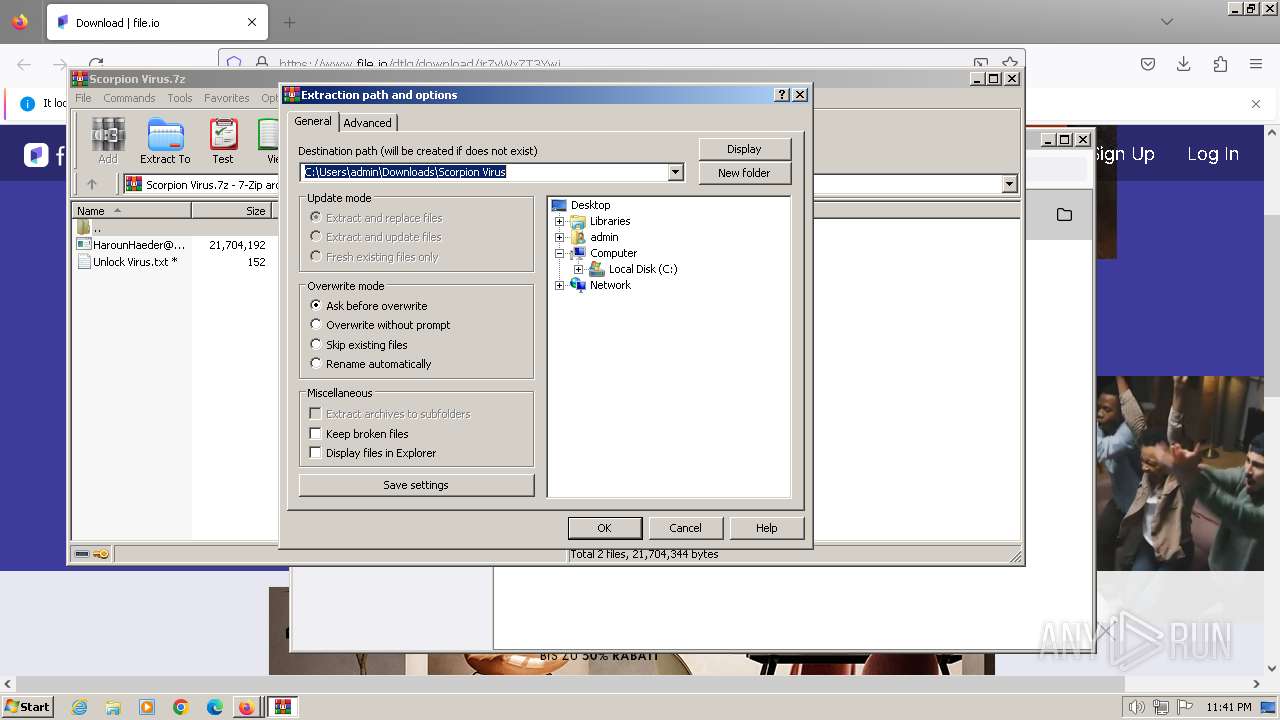Click the Cancel button
The height and width of the screenshot is (720, 1280).
point(685,528)
